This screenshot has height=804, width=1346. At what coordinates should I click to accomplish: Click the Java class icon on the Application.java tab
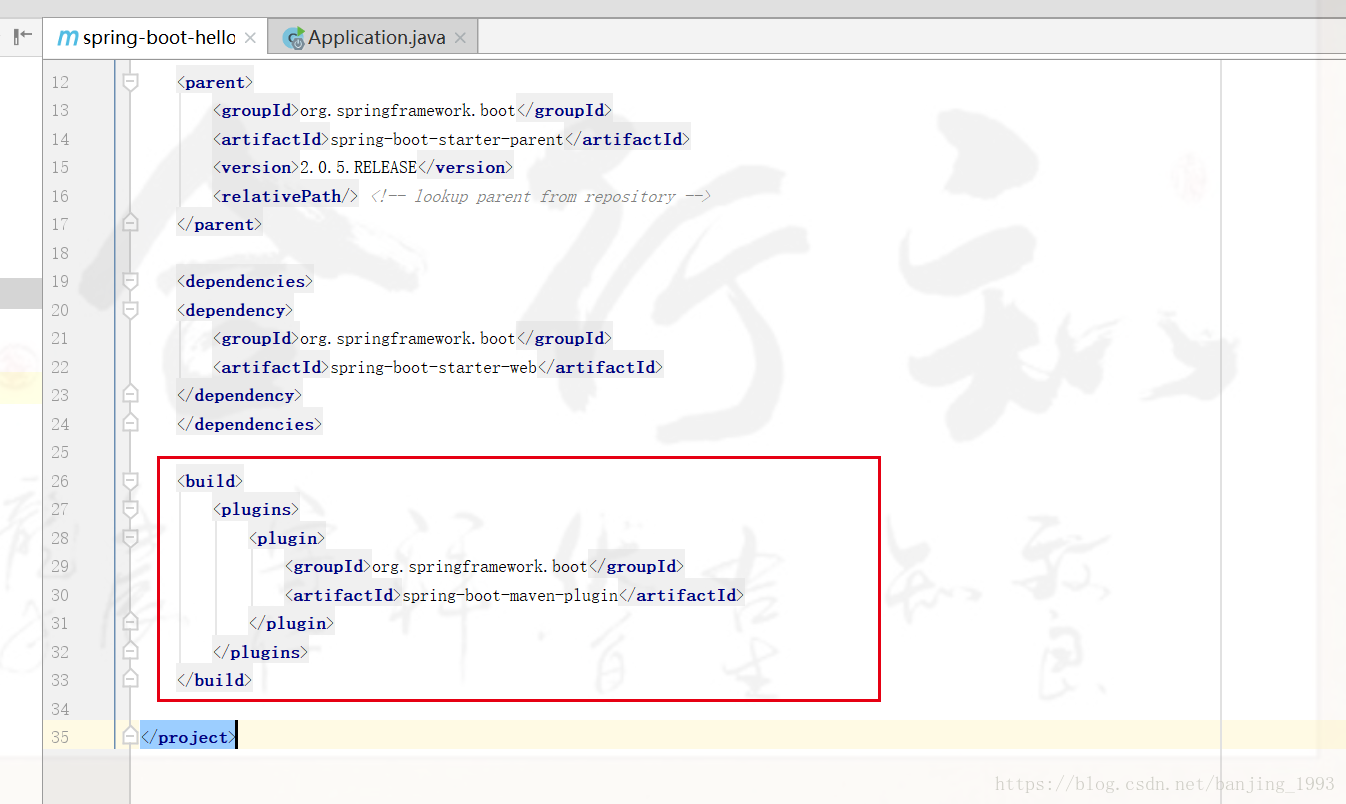click(x=294, y=38)
